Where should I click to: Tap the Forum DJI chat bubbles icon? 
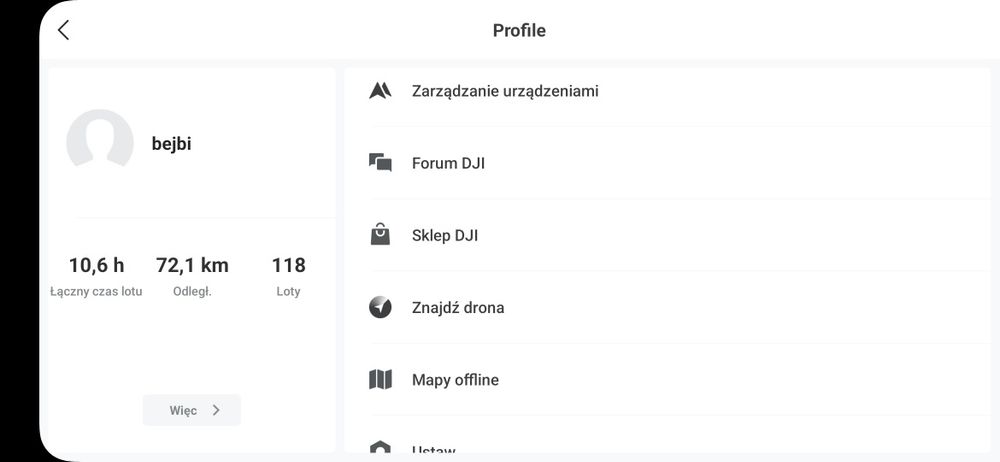380,163
